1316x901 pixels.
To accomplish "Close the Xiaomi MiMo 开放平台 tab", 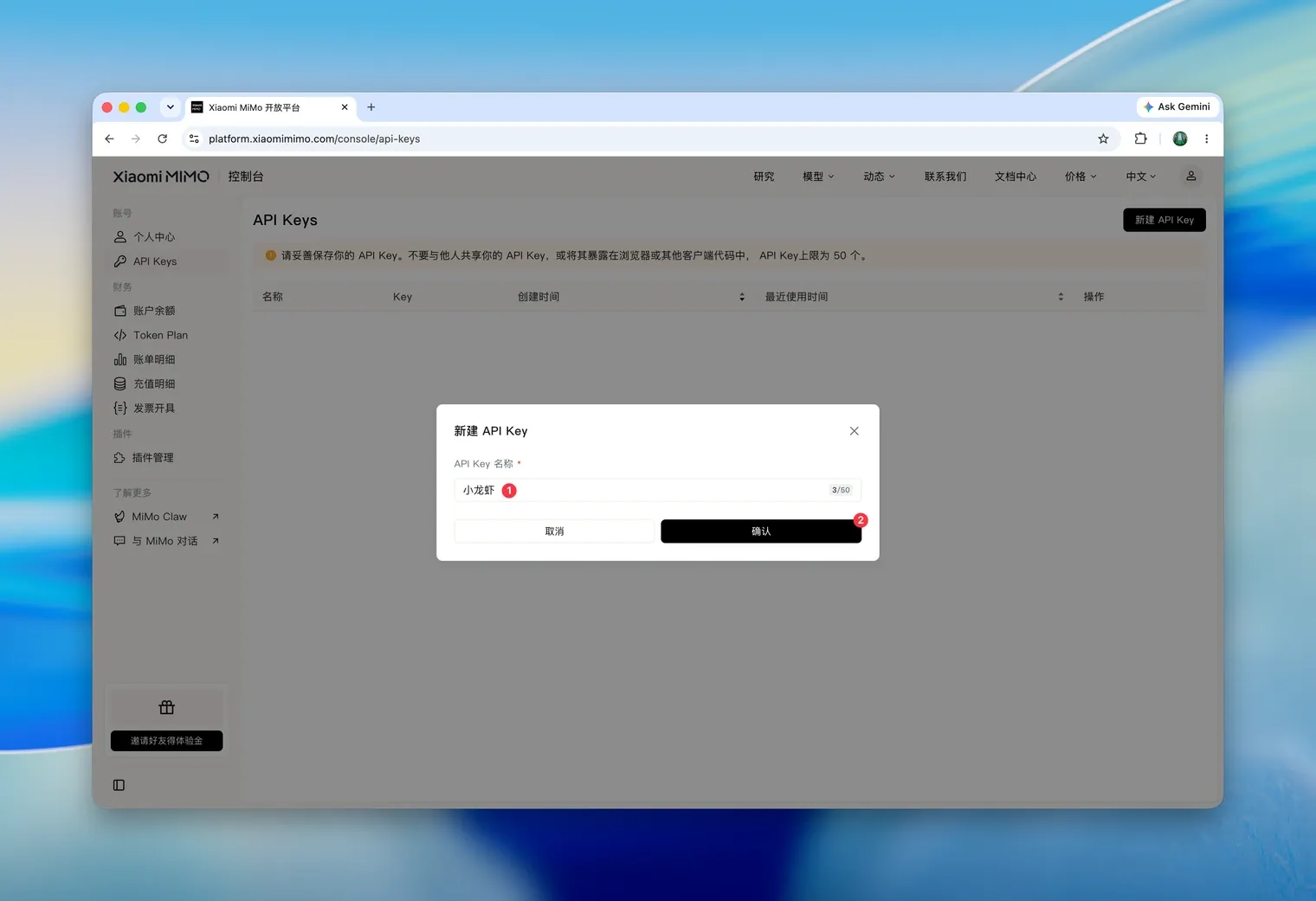I will click(345, 107).
